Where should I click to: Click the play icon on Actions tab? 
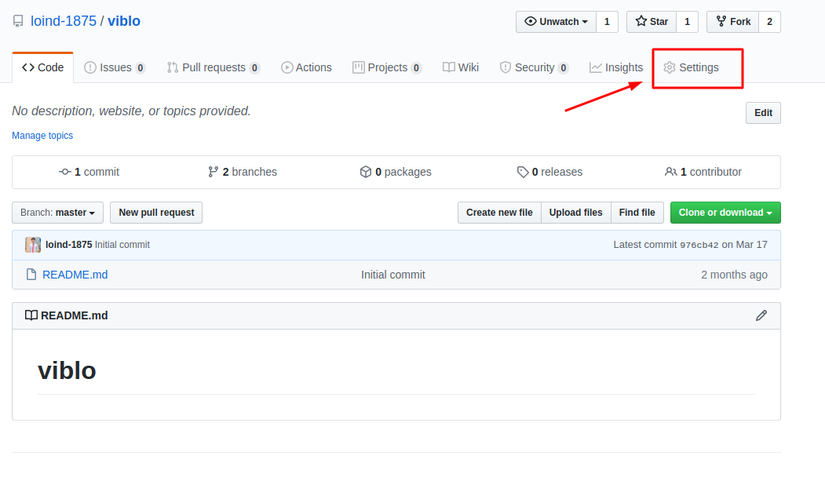[287, 67]
